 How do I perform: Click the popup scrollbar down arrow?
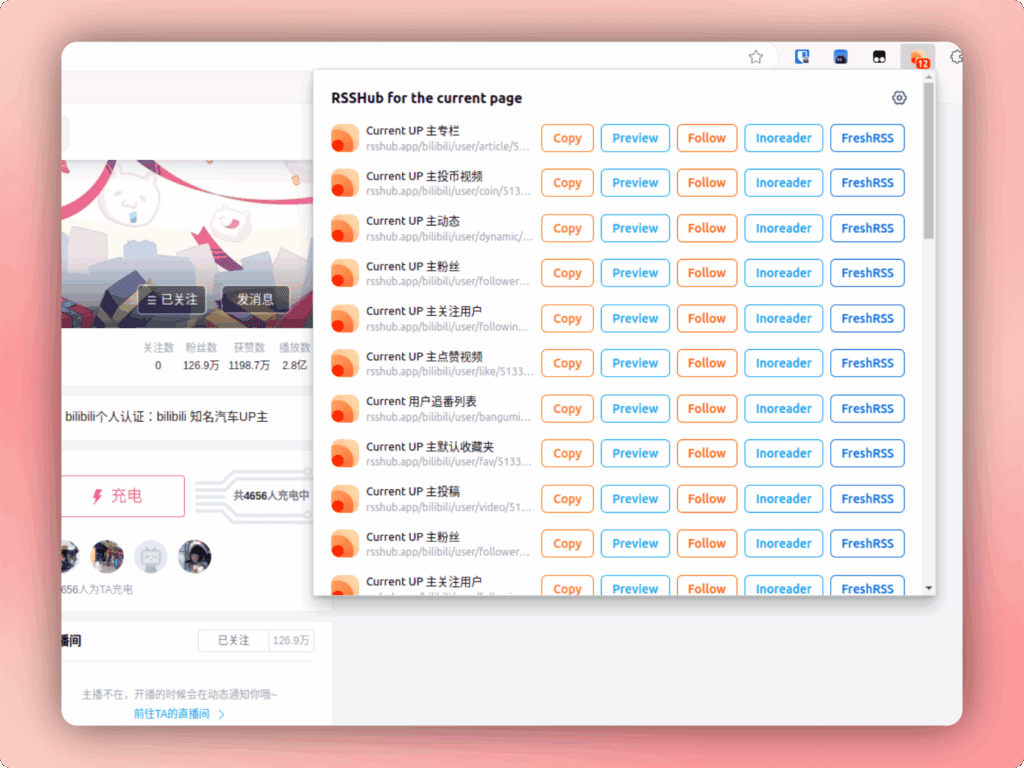(x=929, y=588)
